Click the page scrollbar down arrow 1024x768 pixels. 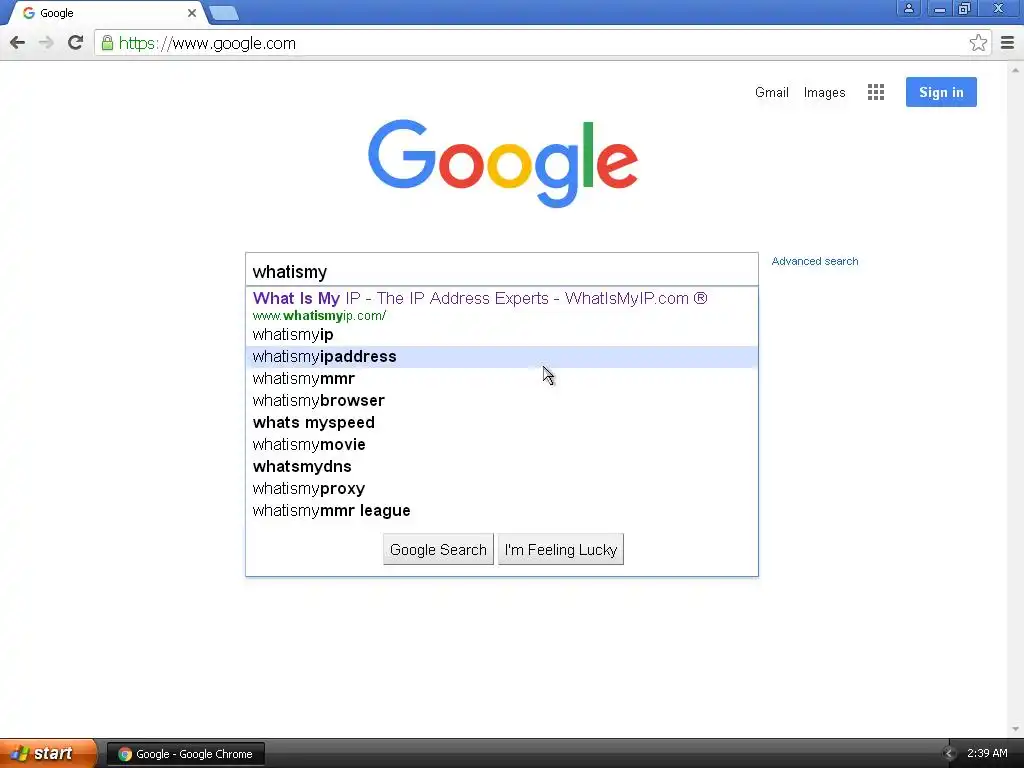(x=1016, y=729)
